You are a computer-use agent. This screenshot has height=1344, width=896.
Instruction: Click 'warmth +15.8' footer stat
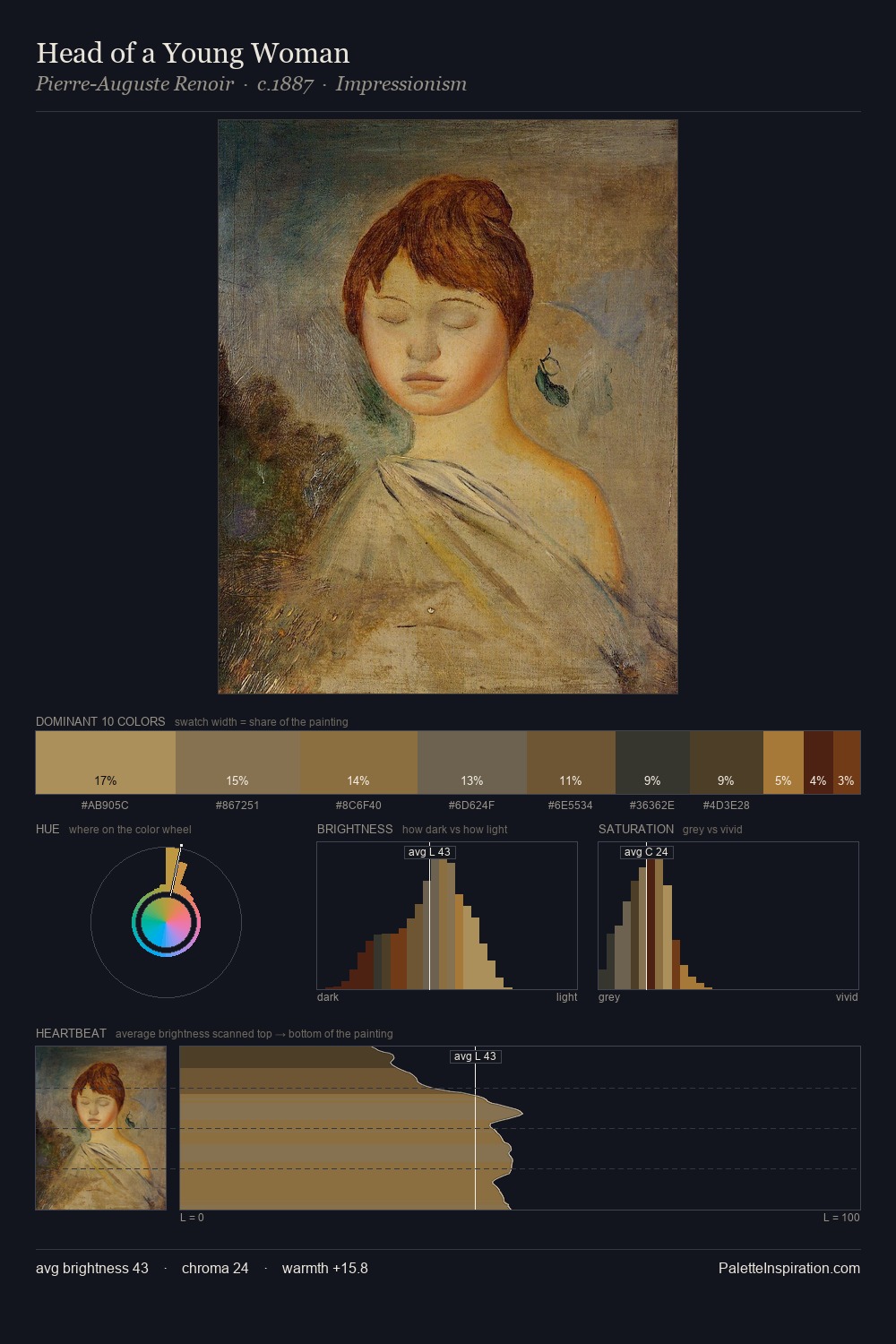[x=325, y=1268]
